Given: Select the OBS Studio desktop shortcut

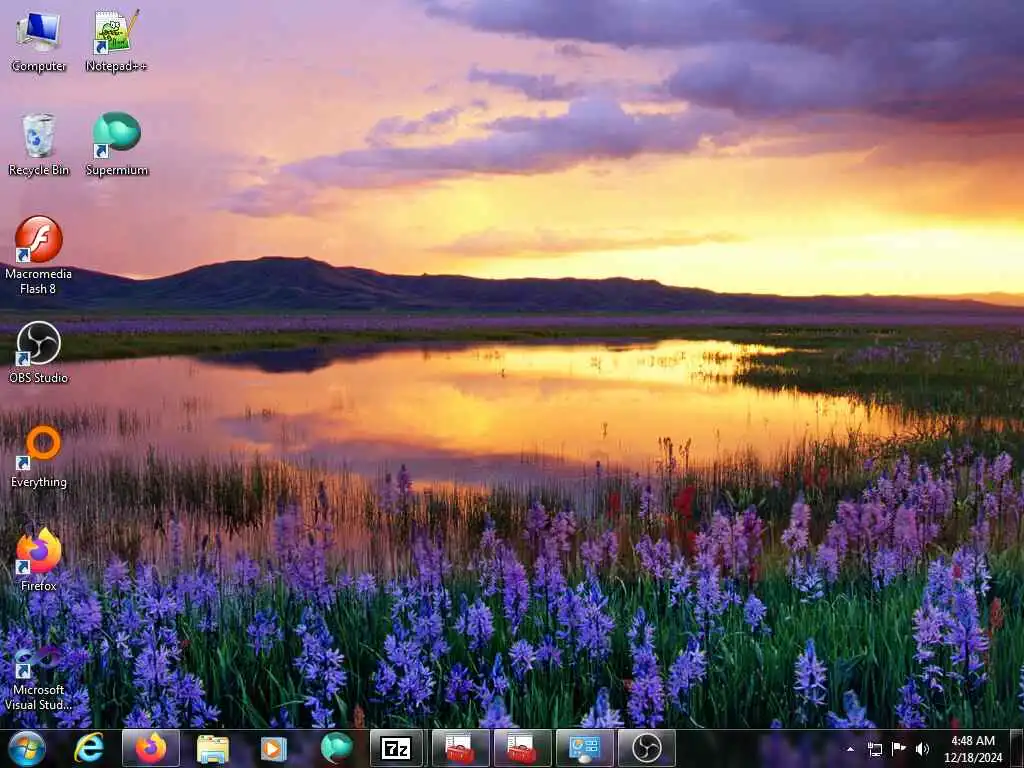Looking at the screenshot, I should [39, 353].
